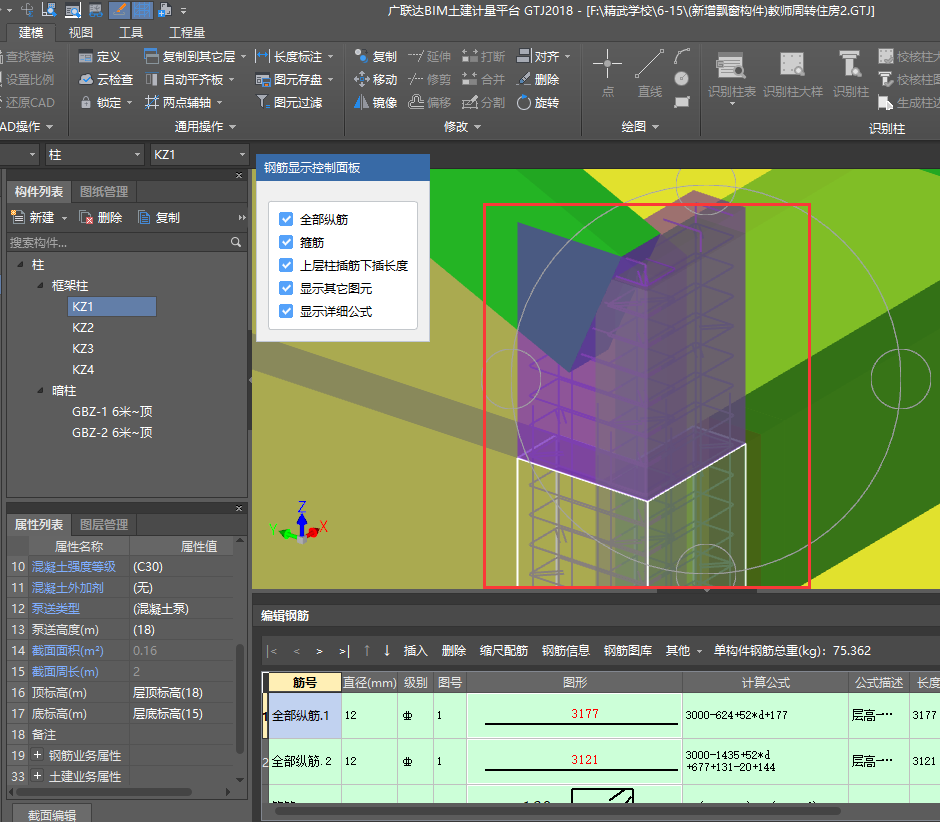Select the 复制 tool in the 修改 group
This screenshot has width=940, height=822.
pos(376,57)
